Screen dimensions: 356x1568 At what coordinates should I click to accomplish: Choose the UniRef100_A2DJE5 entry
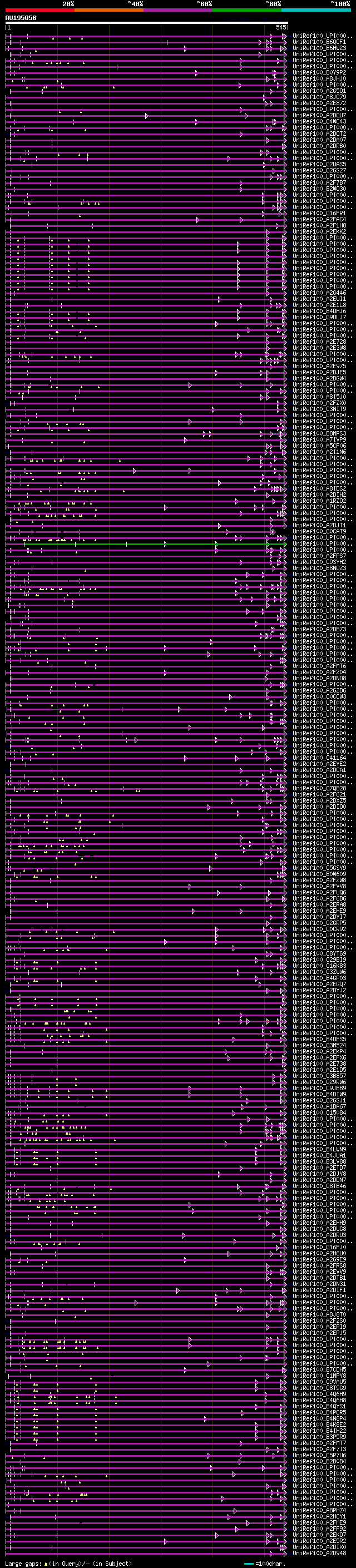click(x=319, y=373)
